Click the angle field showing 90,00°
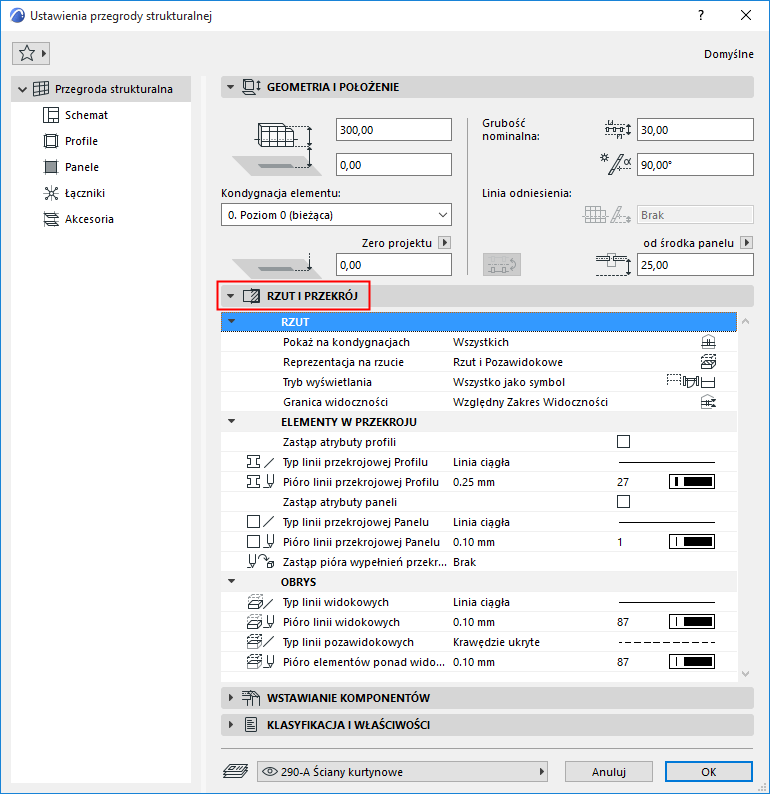770x794 pixels. [695, 165]
